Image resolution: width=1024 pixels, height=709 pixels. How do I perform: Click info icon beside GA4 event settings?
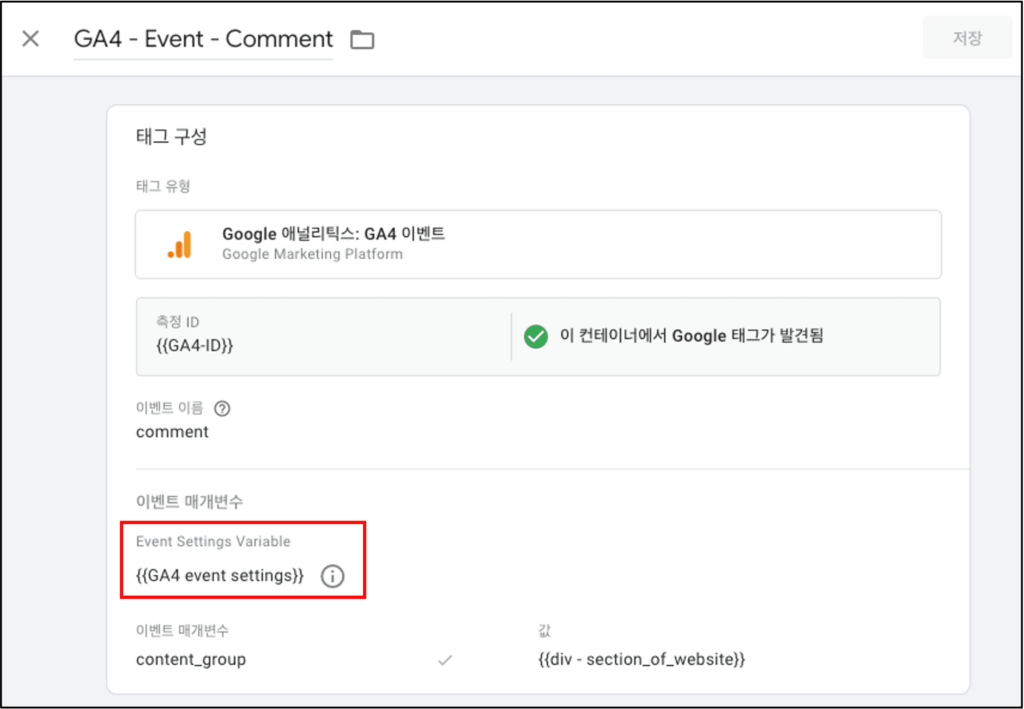332,576
